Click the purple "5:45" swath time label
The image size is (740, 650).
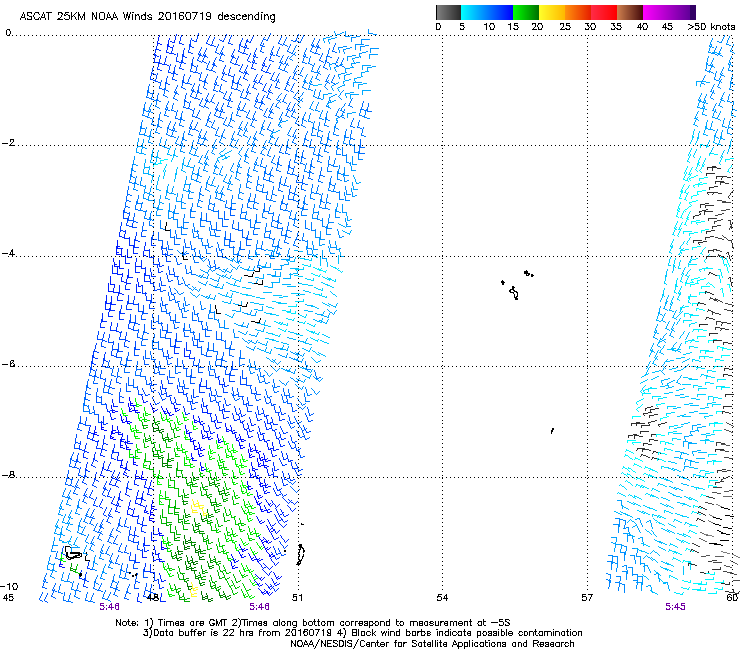[x=675, y=607]
